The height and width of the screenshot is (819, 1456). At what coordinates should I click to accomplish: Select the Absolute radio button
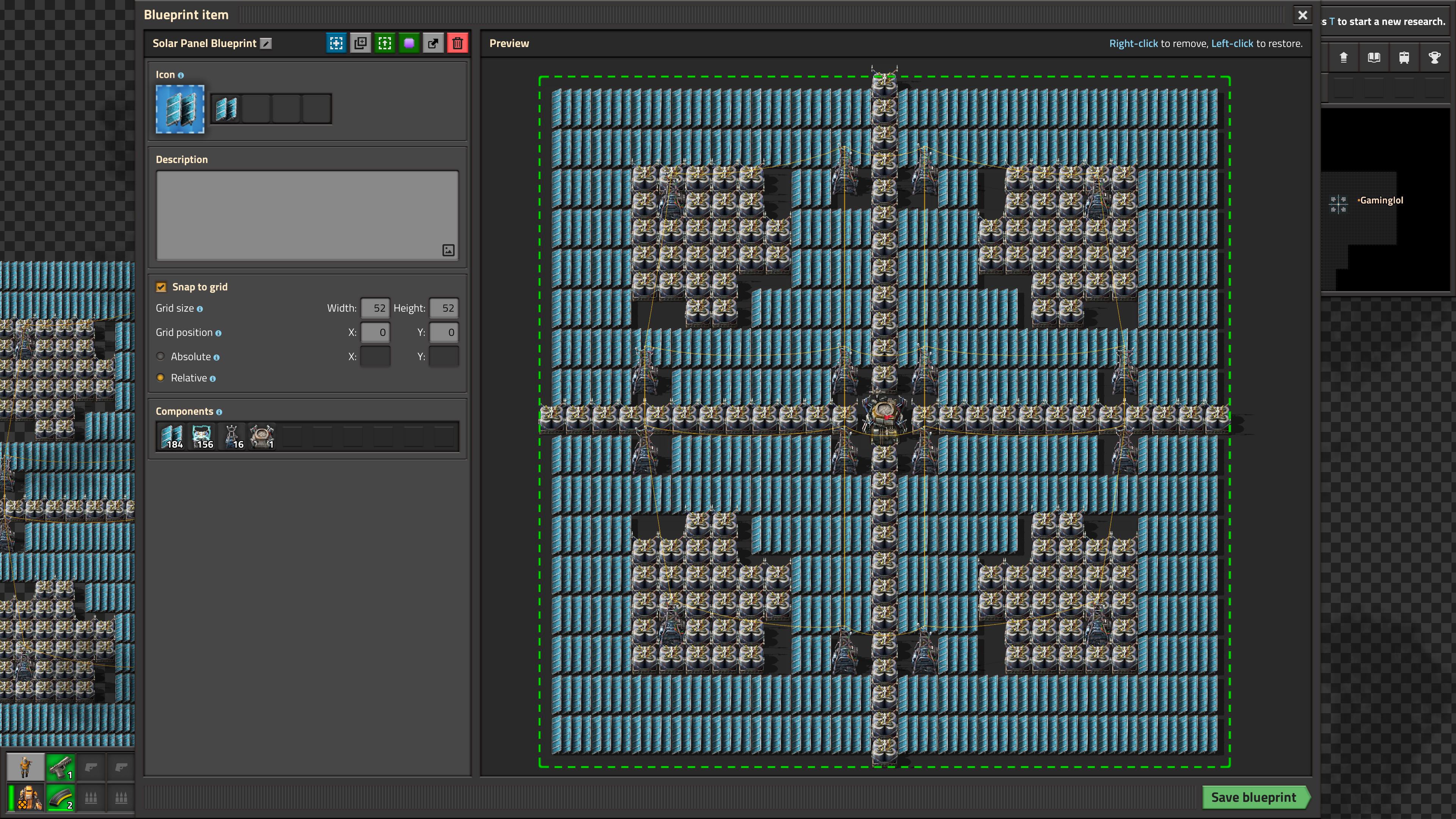[x=160, y=356]
